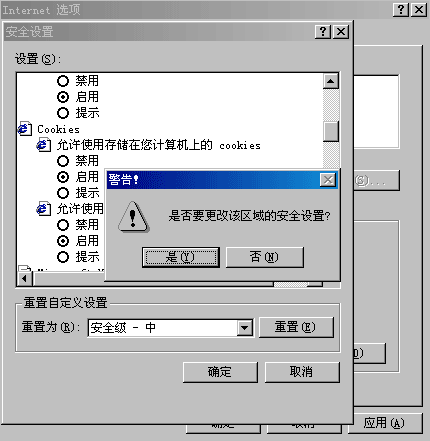Screen dimensions: 430x441
Task: Click the help question mark in Internet 选项 title
Action: [401, 10]
